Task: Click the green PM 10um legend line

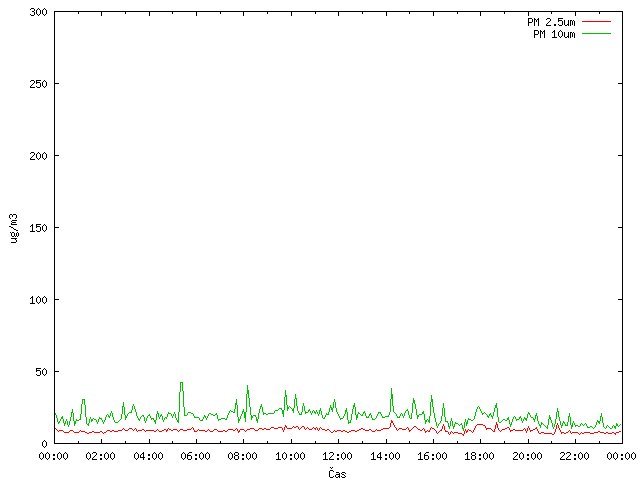Action: [x=596, y=34]
